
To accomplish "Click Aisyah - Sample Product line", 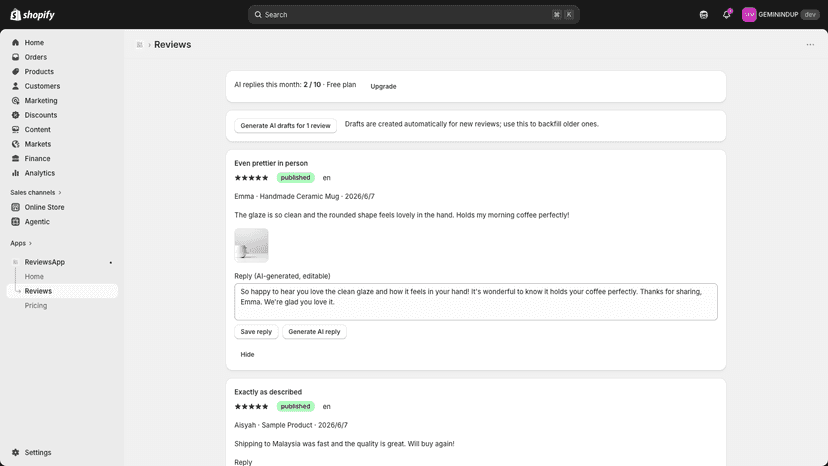I will (x=291, y=425).
